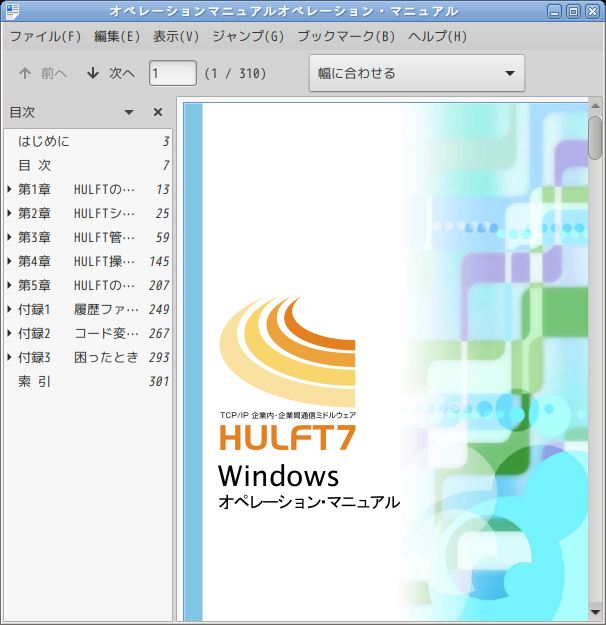Click the document scrollbar down arrow
This screenshot has height=625, width=606.
pyautogui.click(x=595, y=612)
